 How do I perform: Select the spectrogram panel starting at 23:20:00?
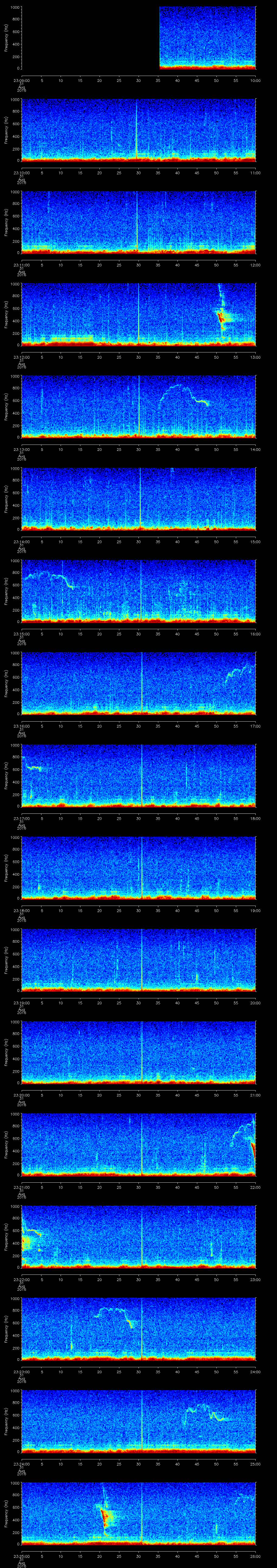(x=138, y=1052)
